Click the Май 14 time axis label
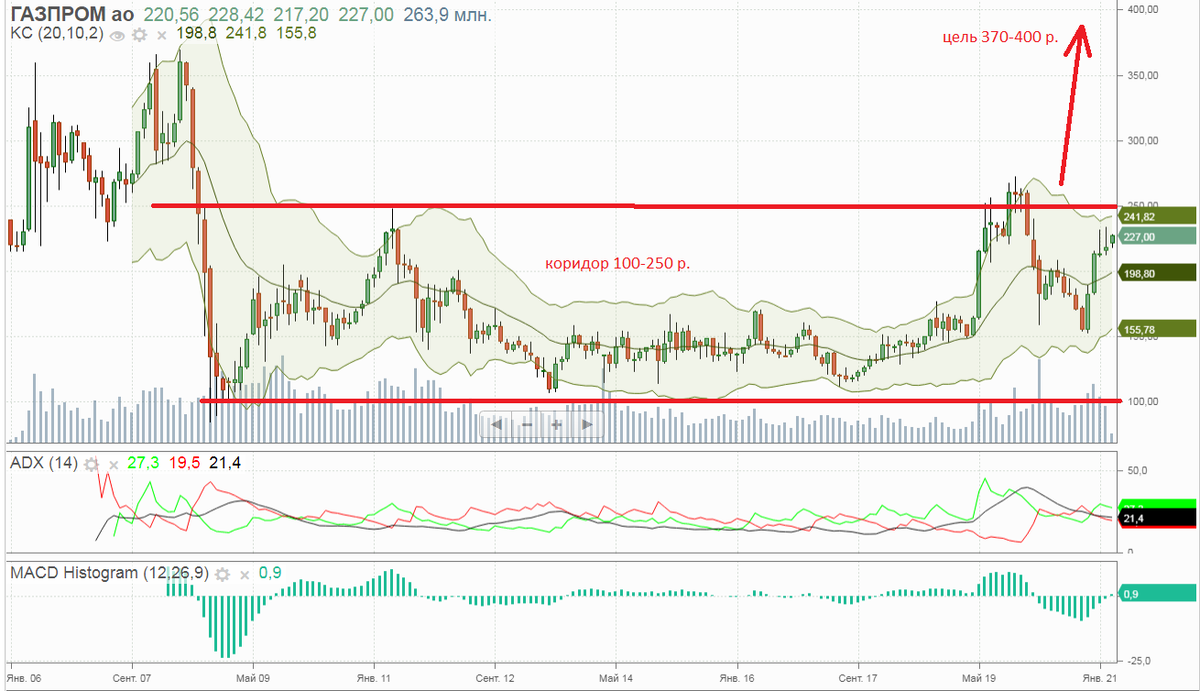Image resolution: width=1200 pixels, height=691 pixels. tap(615, 678)
